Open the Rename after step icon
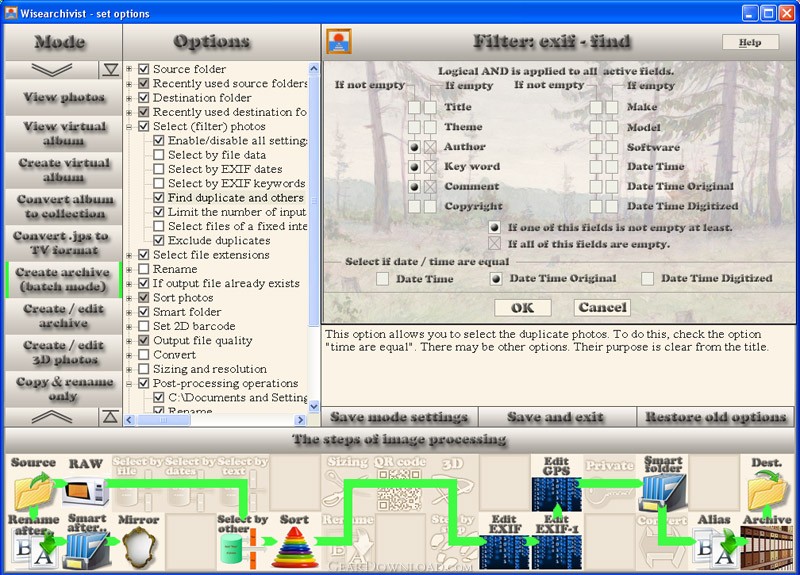 (34, 551)
